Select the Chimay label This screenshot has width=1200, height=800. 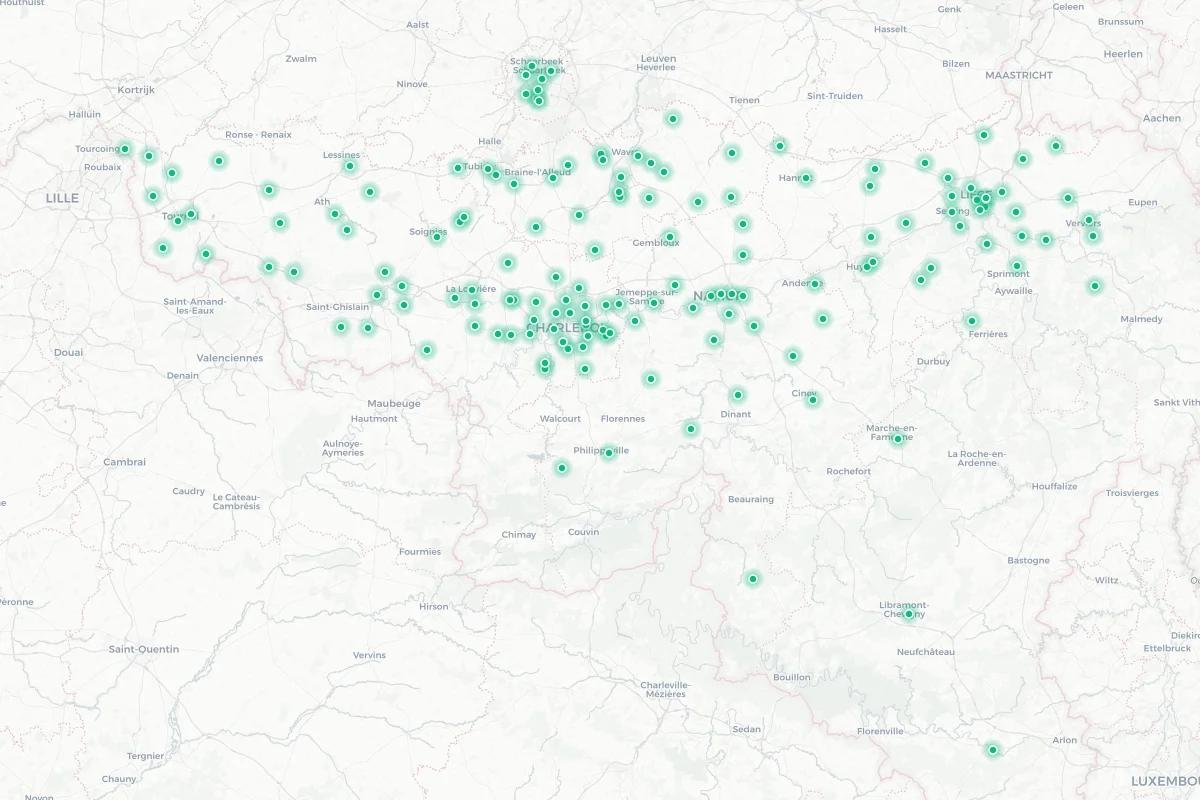(x=519, y=535)
